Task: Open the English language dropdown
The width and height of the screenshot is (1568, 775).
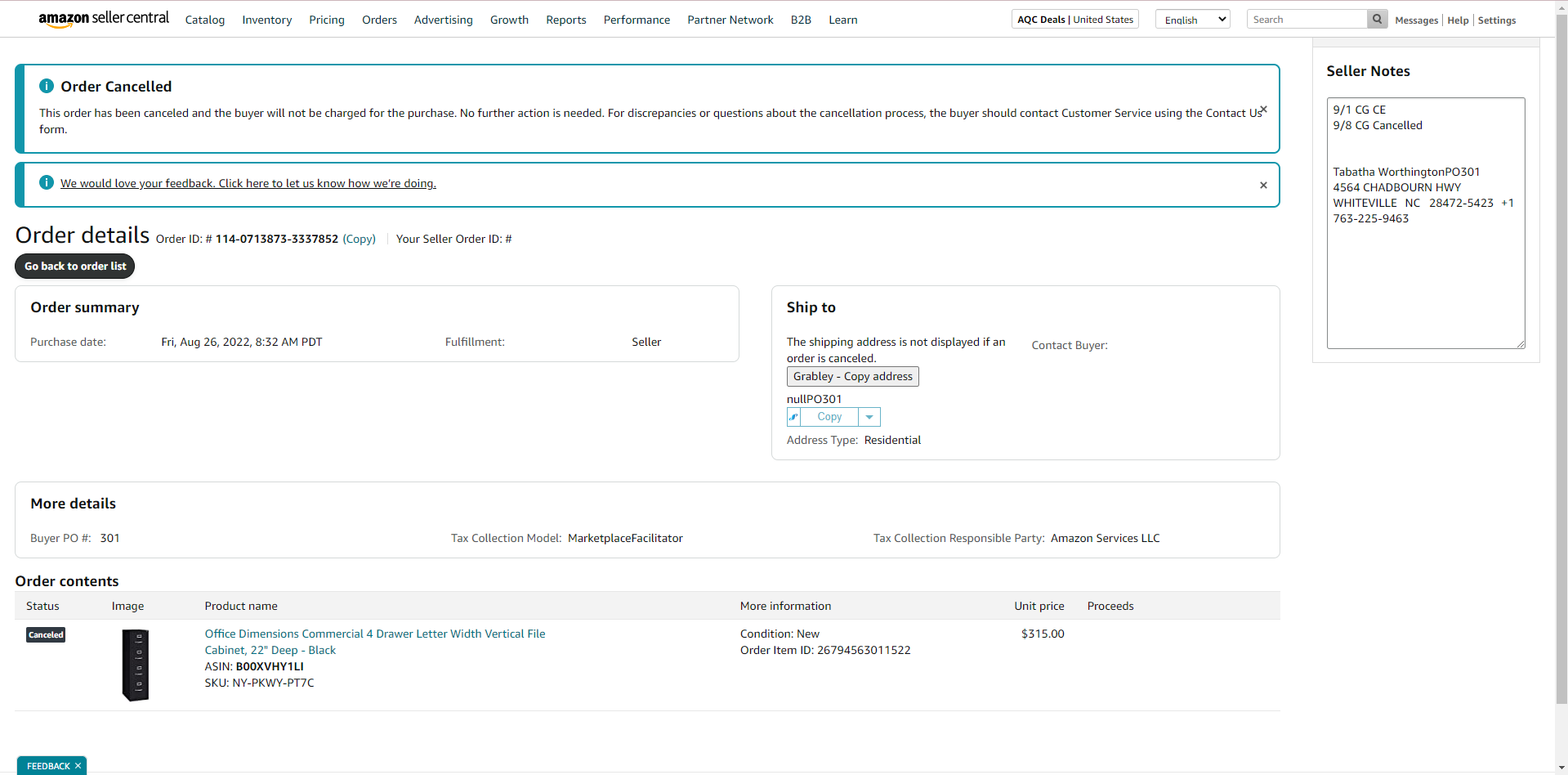Action: [x=1192, y=20]
